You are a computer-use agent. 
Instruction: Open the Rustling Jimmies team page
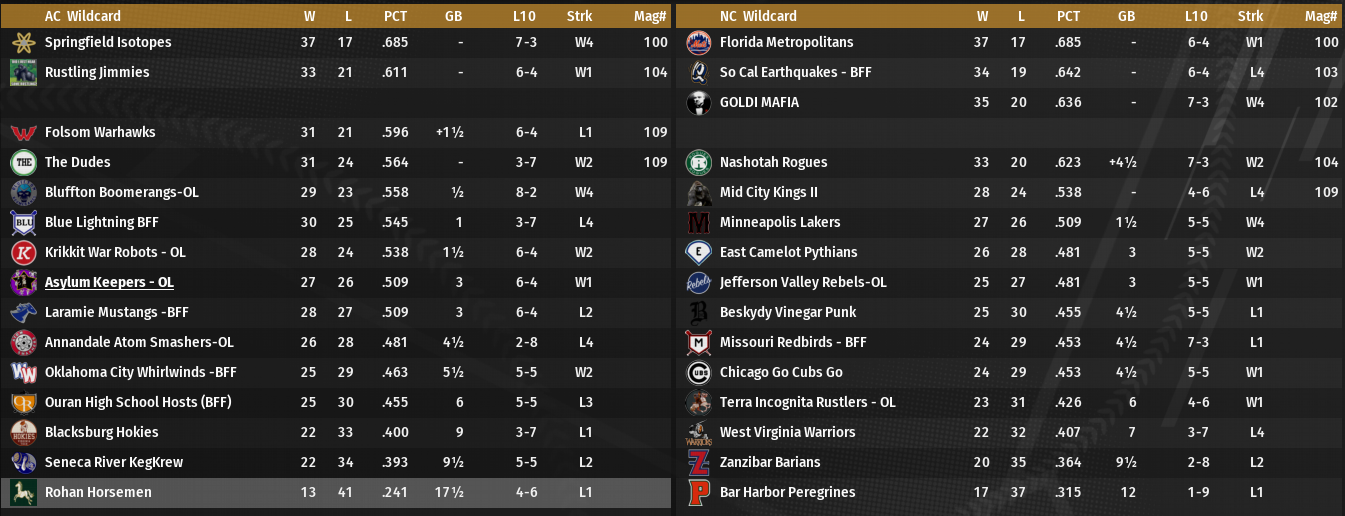(x=97, y=72)
